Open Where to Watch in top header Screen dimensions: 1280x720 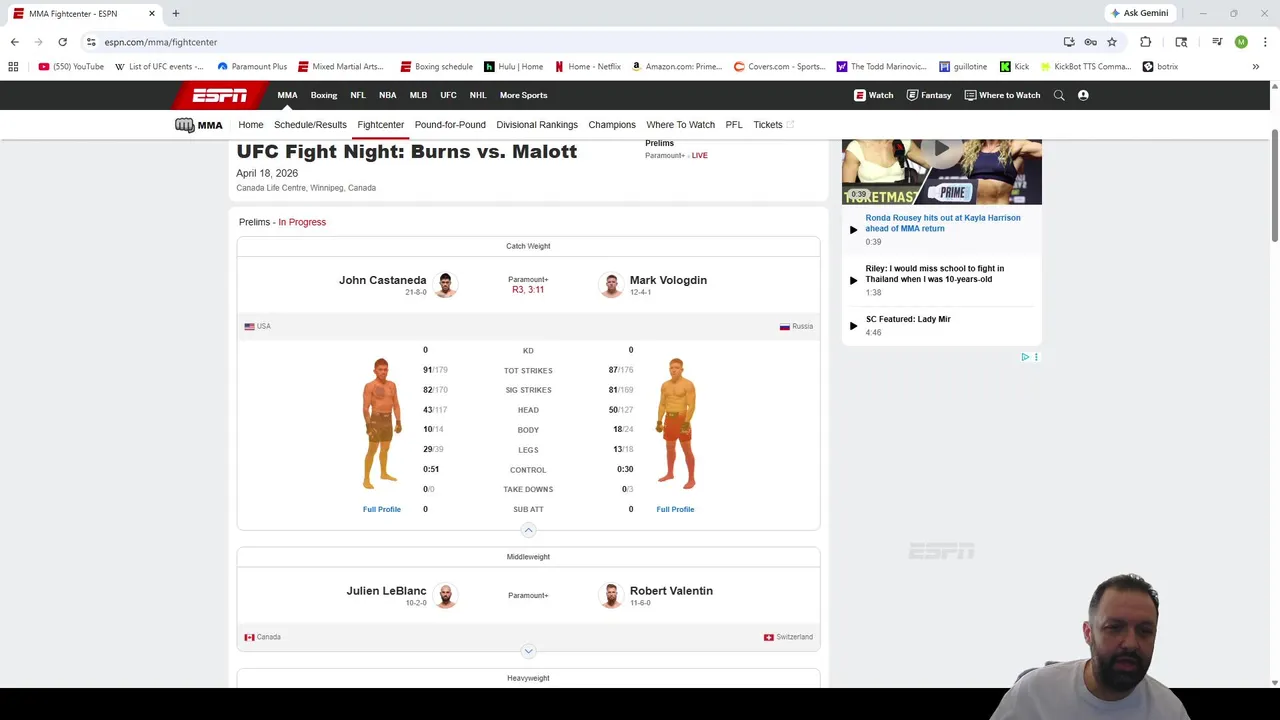click(x=1002, y=95)
